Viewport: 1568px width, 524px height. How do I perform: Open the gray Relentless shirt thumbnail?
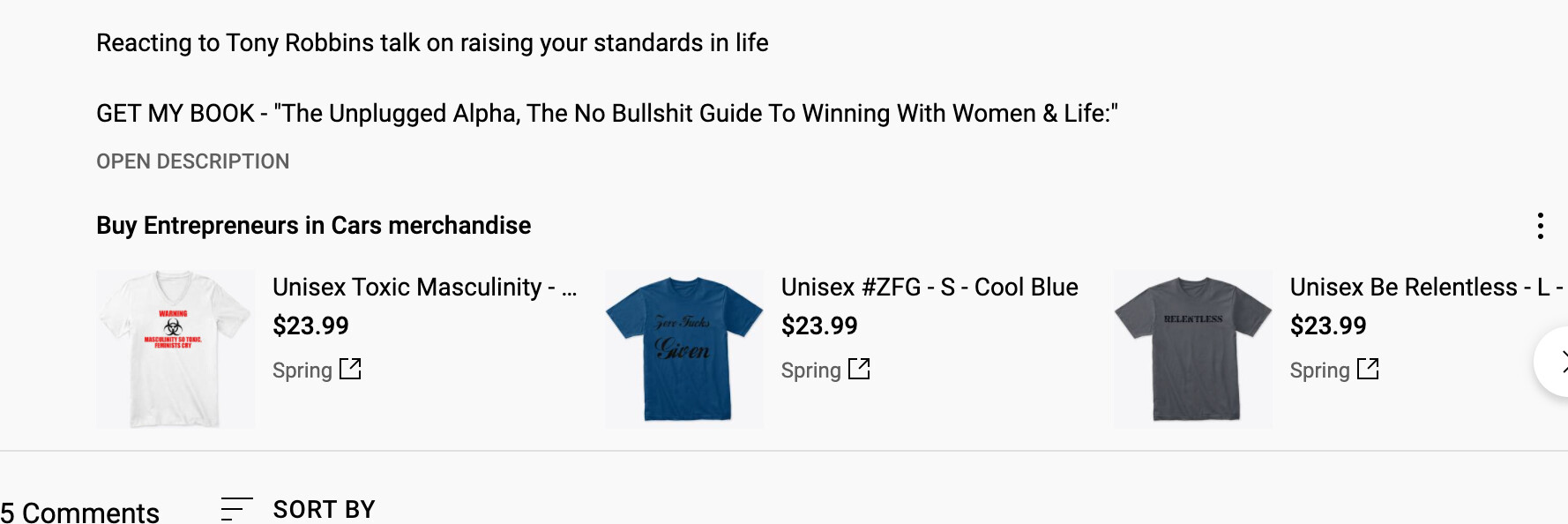click(x=1193, y=349)
